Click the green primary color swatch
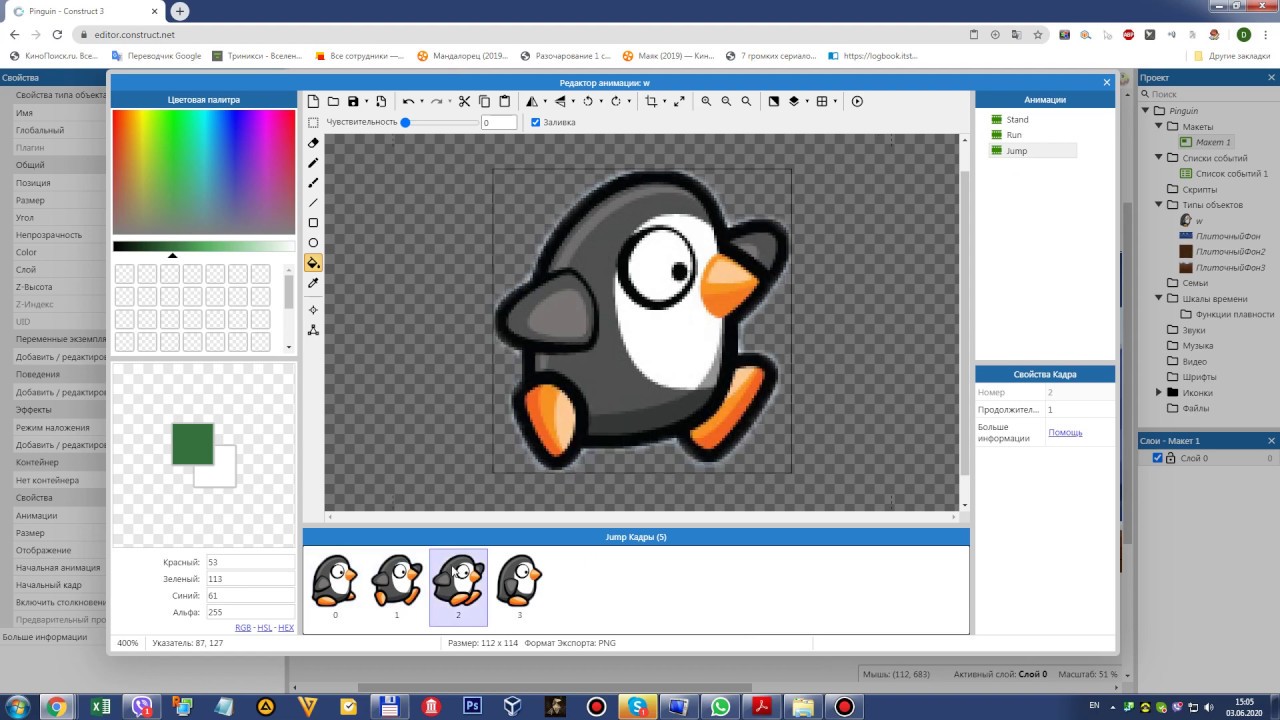The height and width of the screenshot is (720, 1280). click(x=192, y=443)
